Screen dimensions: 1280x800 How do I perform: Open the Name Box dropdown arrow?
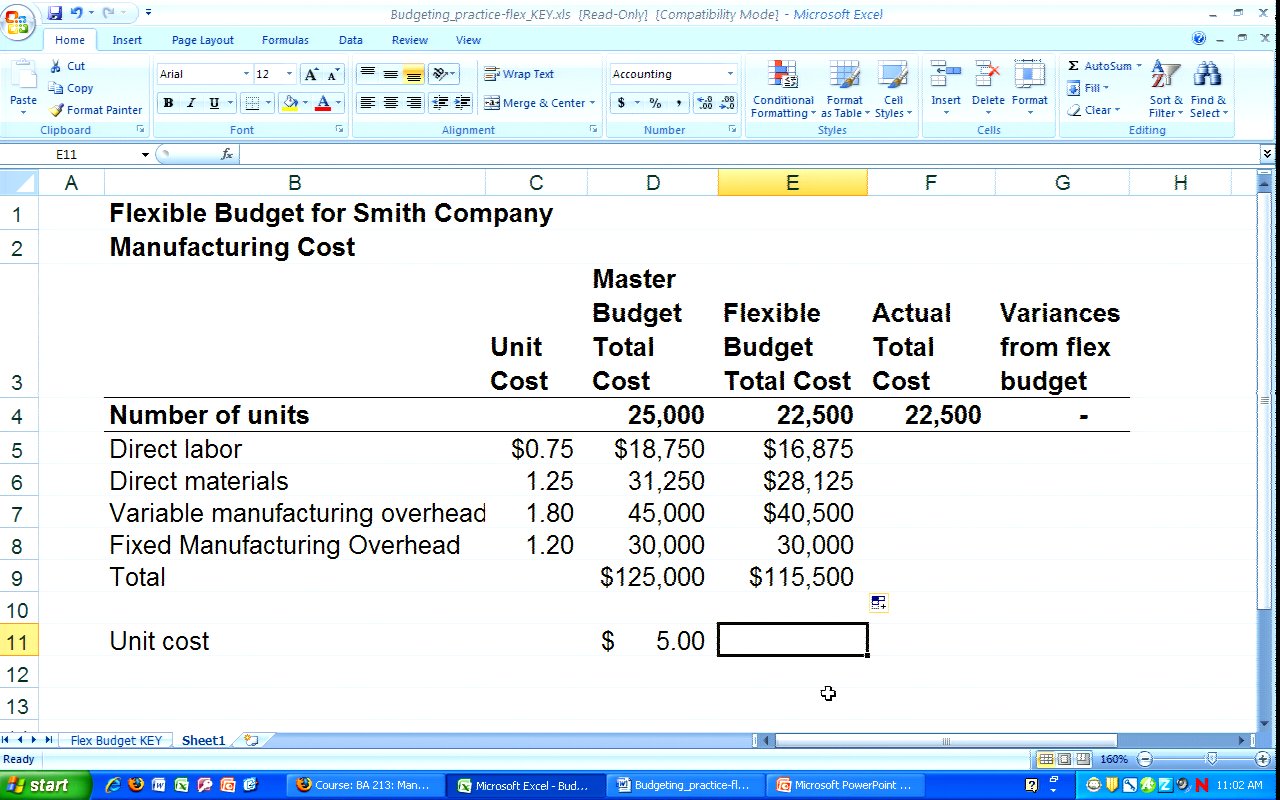click(145, 155)
